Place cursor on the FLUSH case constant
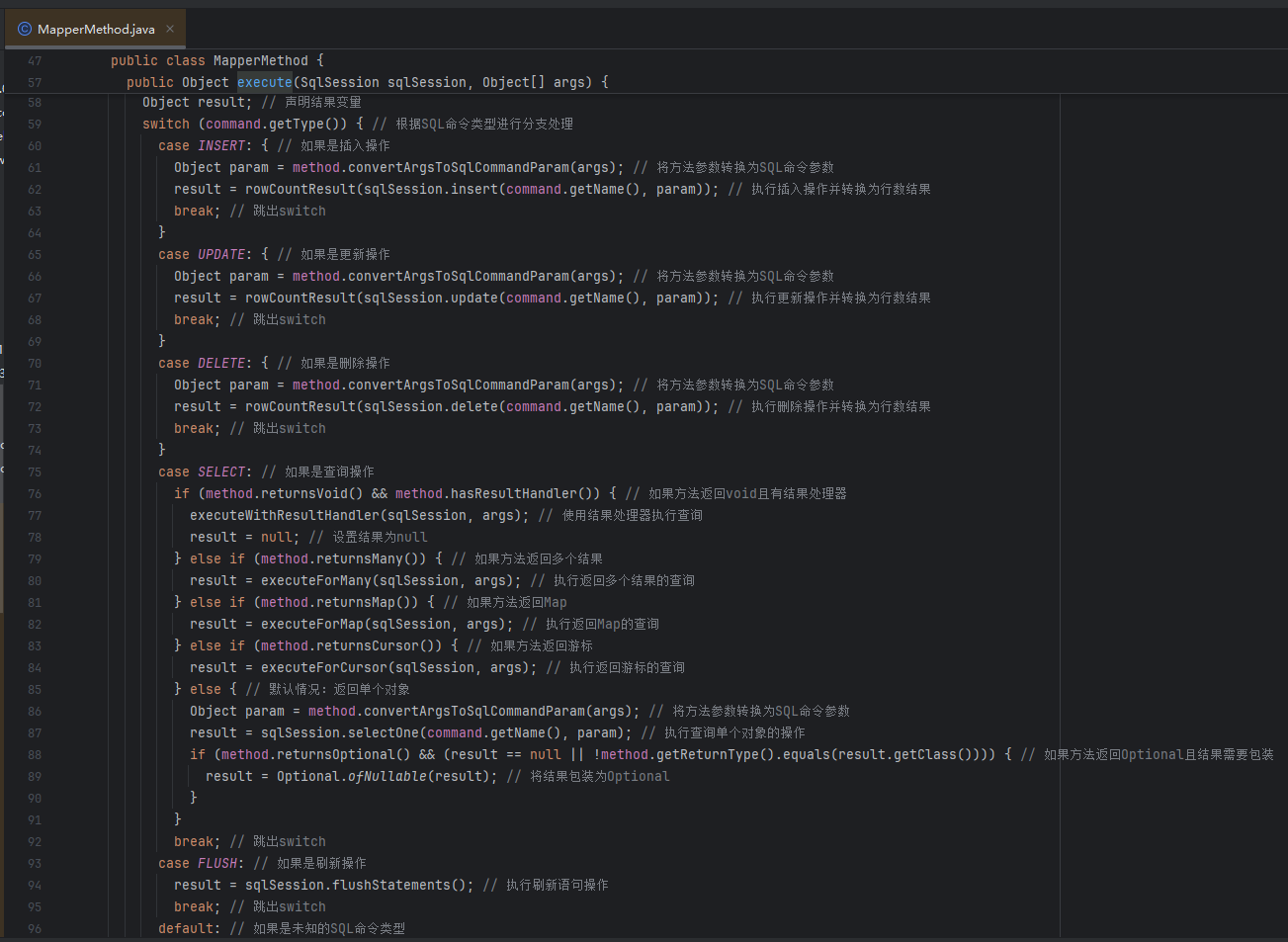The height and width of the screenshot is (942, 1288). 217,863
